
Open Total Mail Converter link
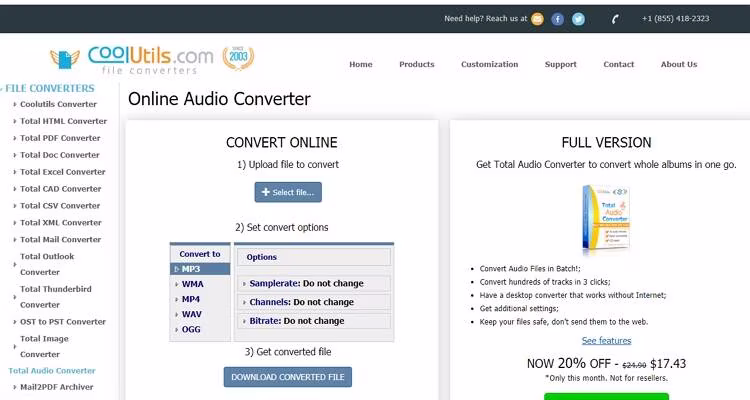click(61, 240)
